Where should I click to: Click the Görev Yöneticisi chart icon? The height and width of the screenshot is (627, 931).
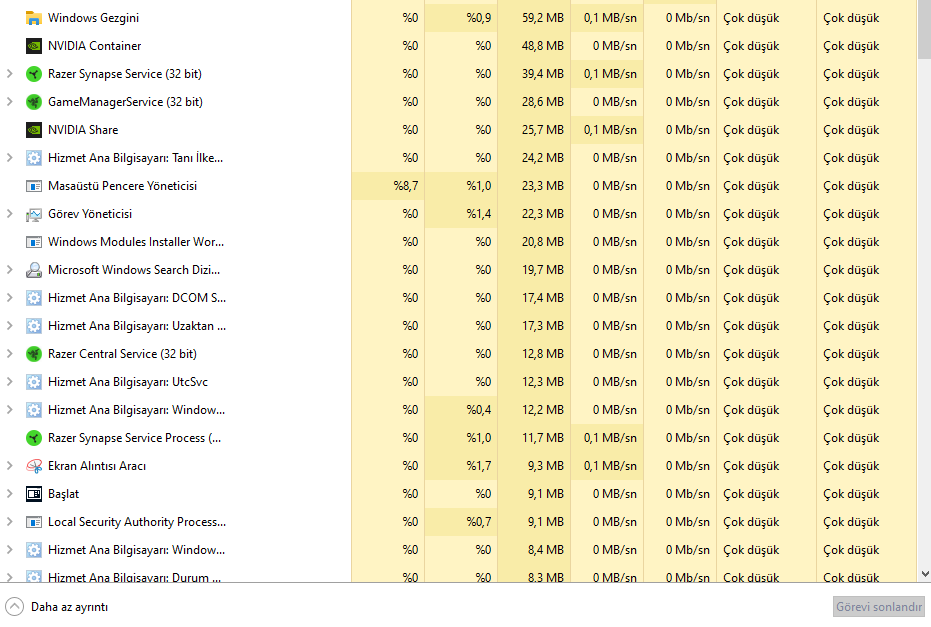34,214
